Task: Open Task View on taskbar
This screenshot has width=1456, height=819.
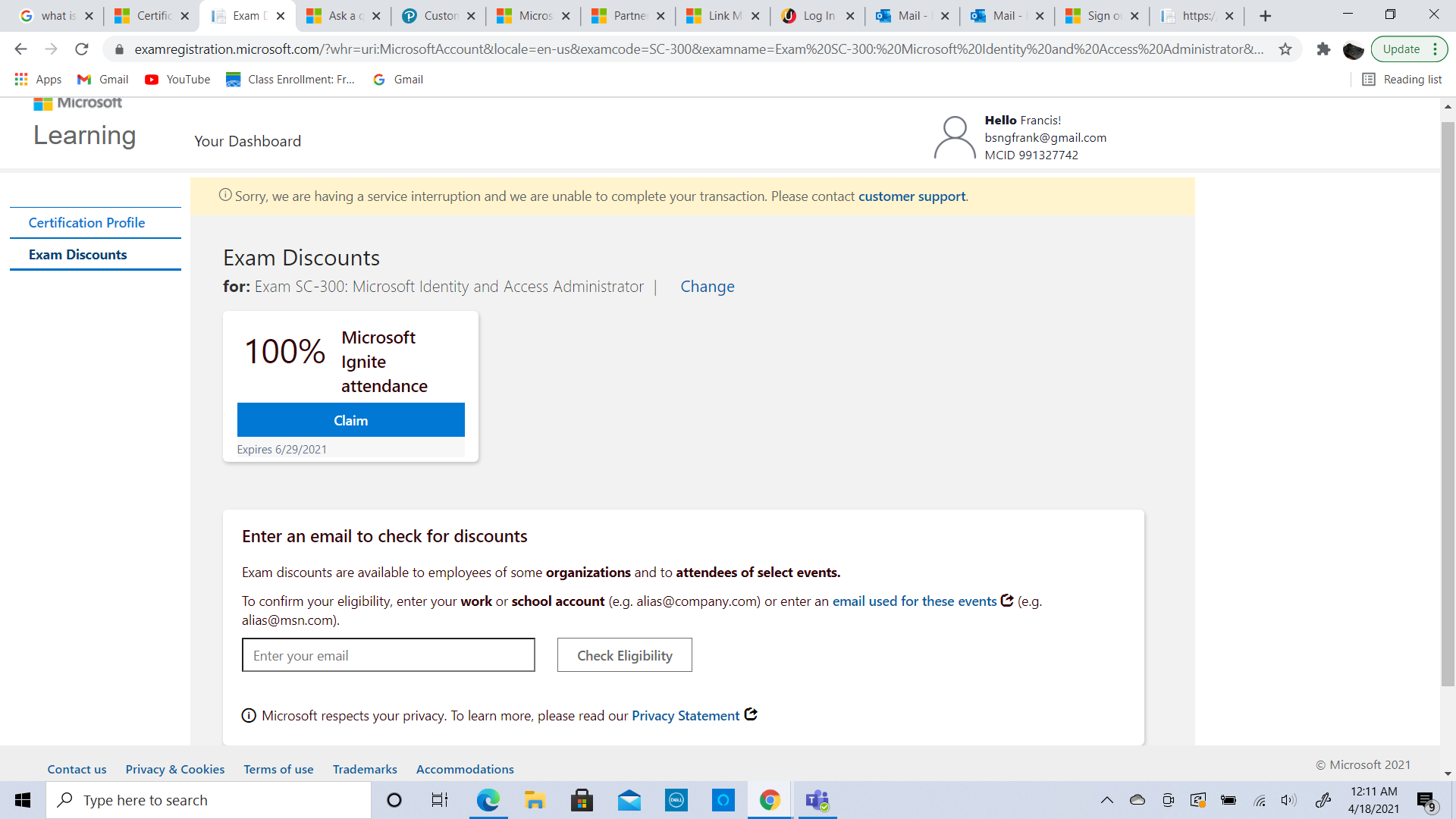Action: point(440,800)
